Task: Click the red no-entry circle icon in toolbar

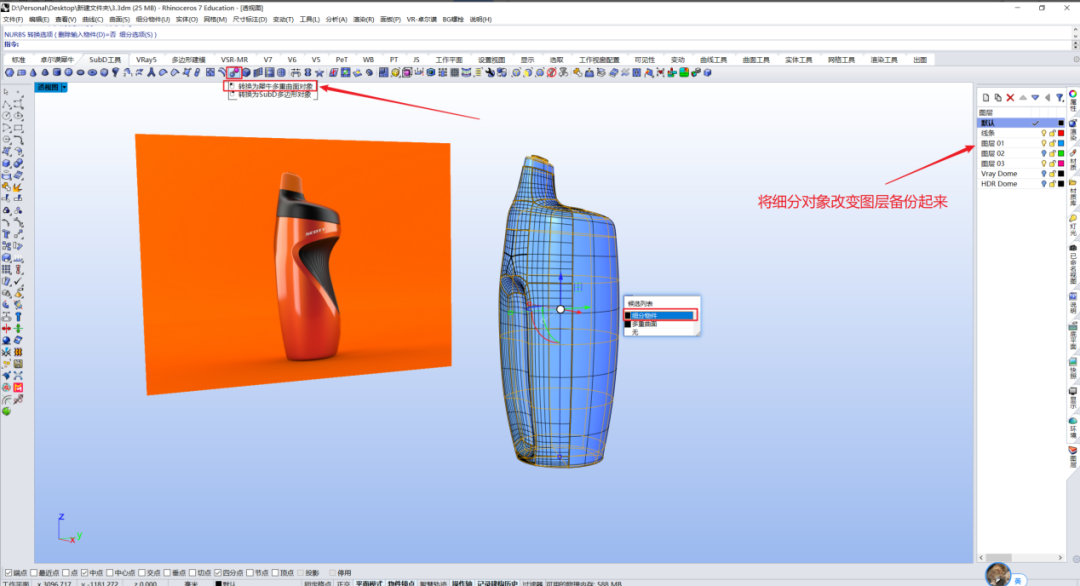Action: tap(551, 72)
